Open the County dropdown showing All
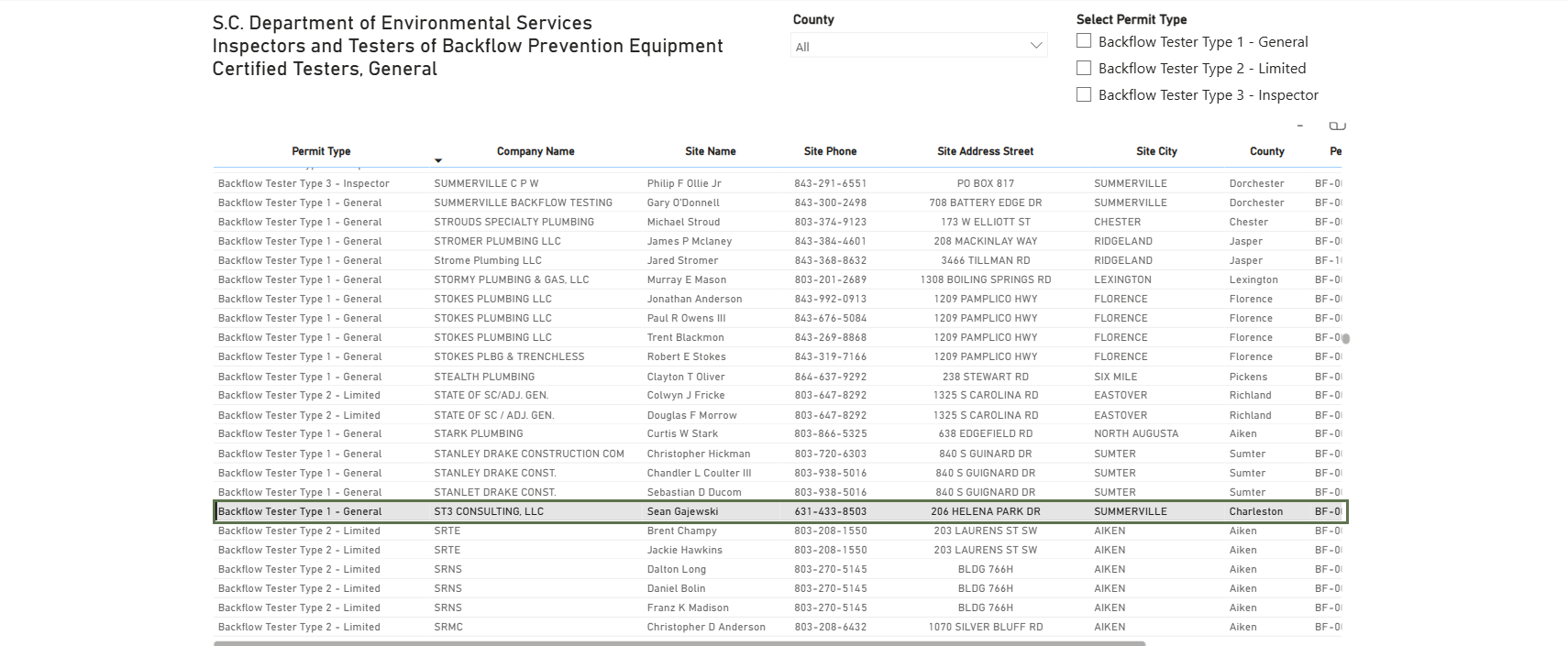Screen dimensions: 1568x646 (919, 46)
